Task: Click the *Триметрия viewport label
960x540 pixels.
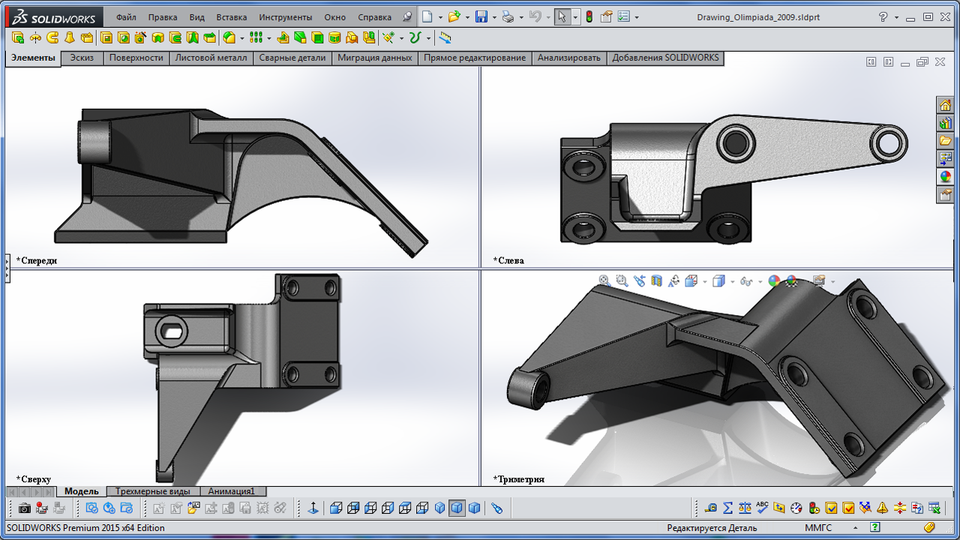Action: [x=520, y=479]
